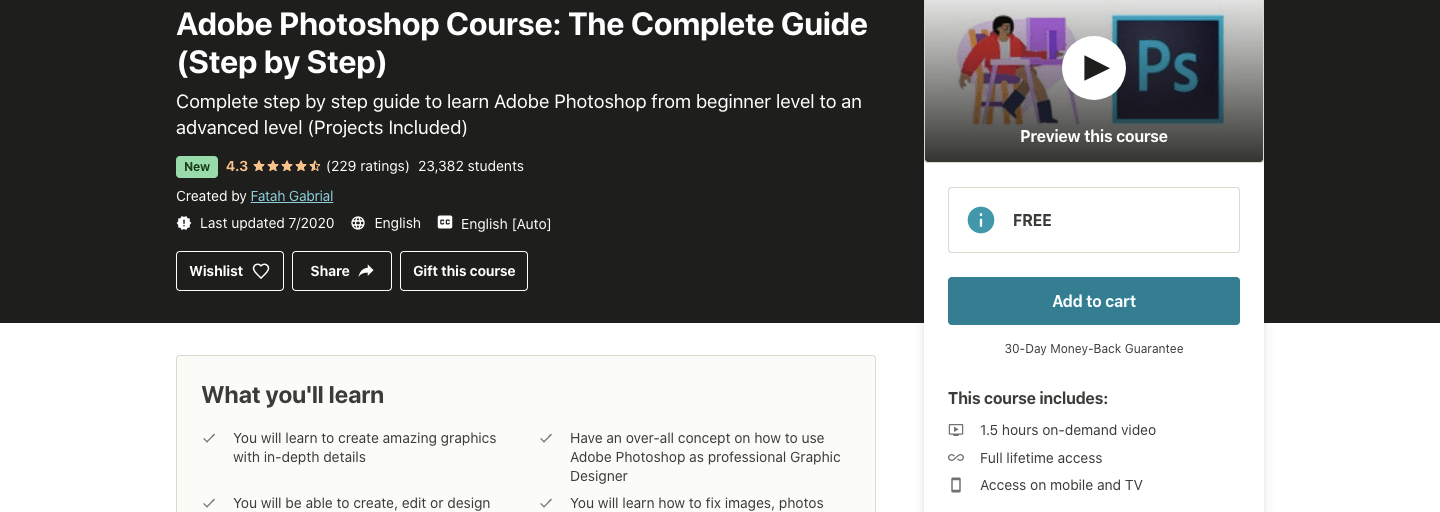Click the last updated badge icon
This screenshot has height=512, width=1440.
pyautogui.click(x=184, y=223)
